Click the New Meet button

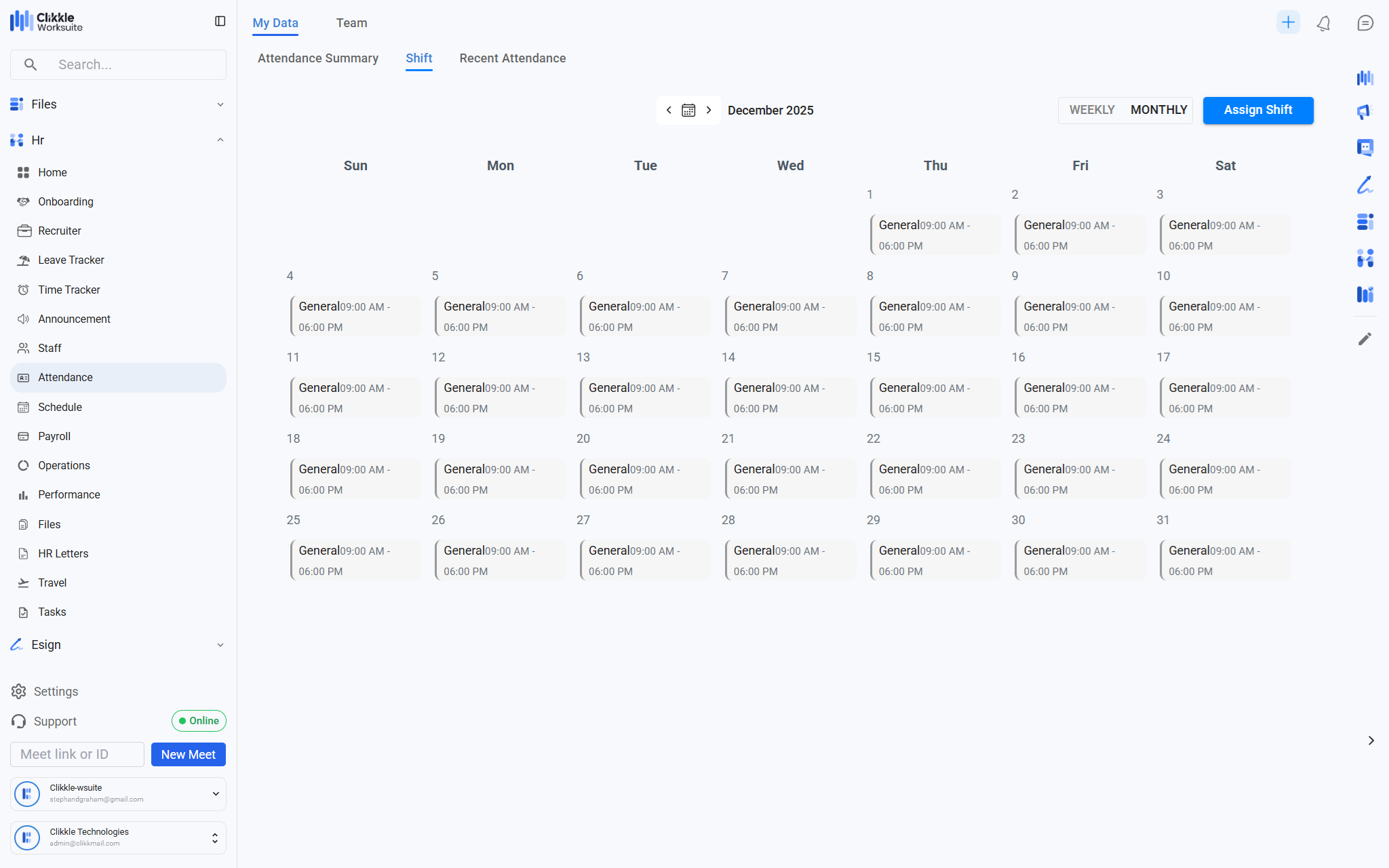(188, 755)
